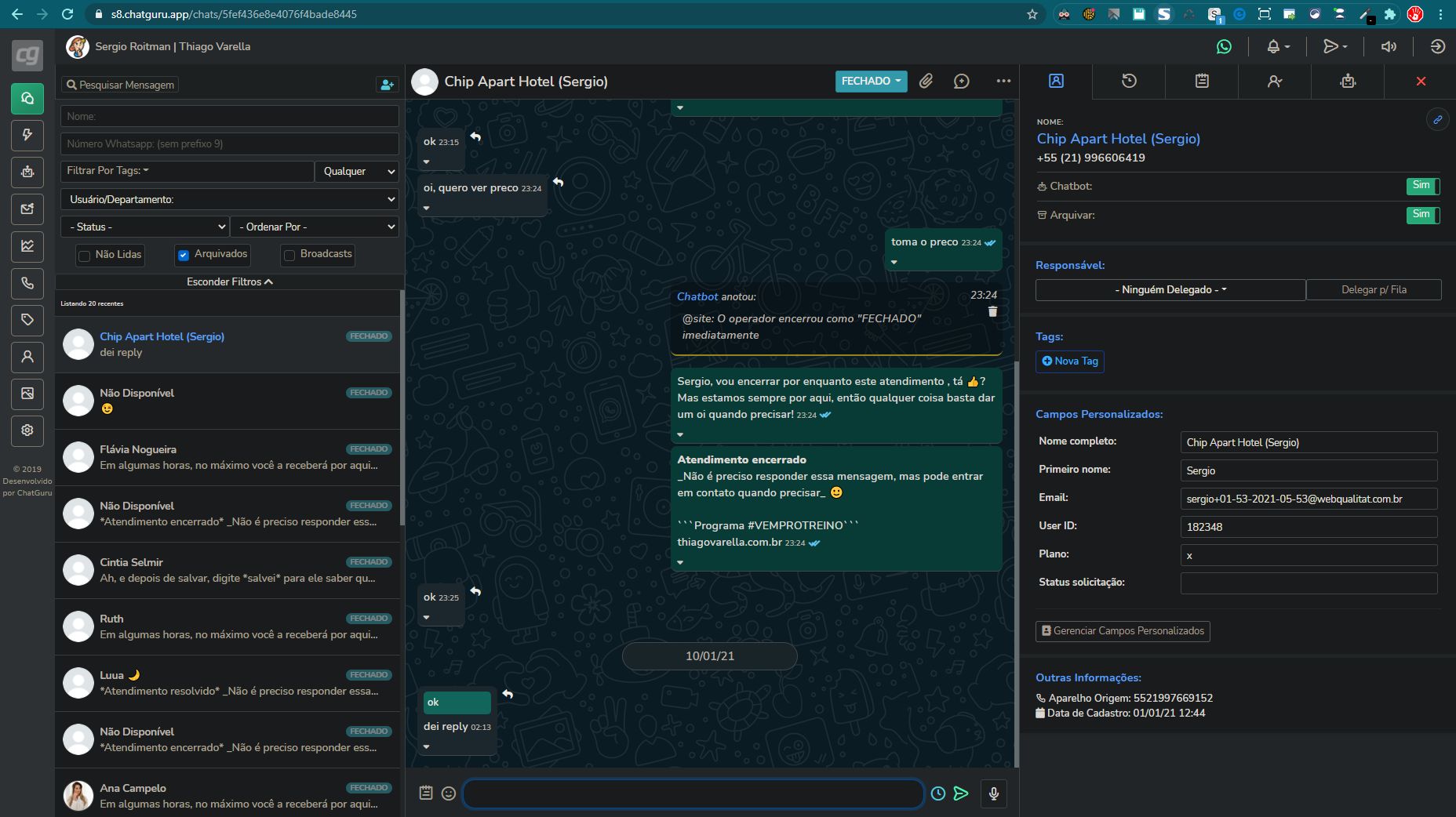This screenshot has height=817, width=1456.
Task: Click the WhatsApp icon in the top bar
Action: pos(1224,47)
